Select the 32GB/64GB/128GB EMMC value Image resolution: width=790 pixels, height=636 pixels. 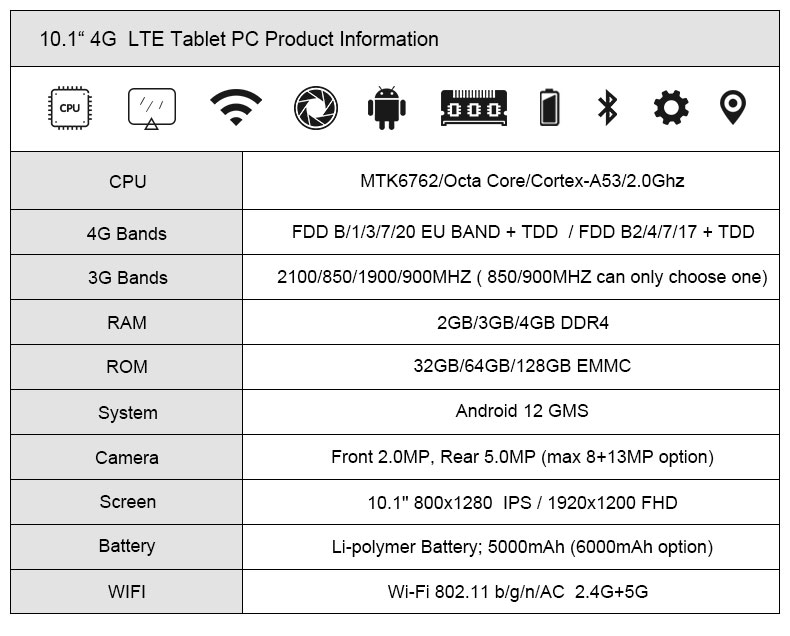[x=522, y=366]
